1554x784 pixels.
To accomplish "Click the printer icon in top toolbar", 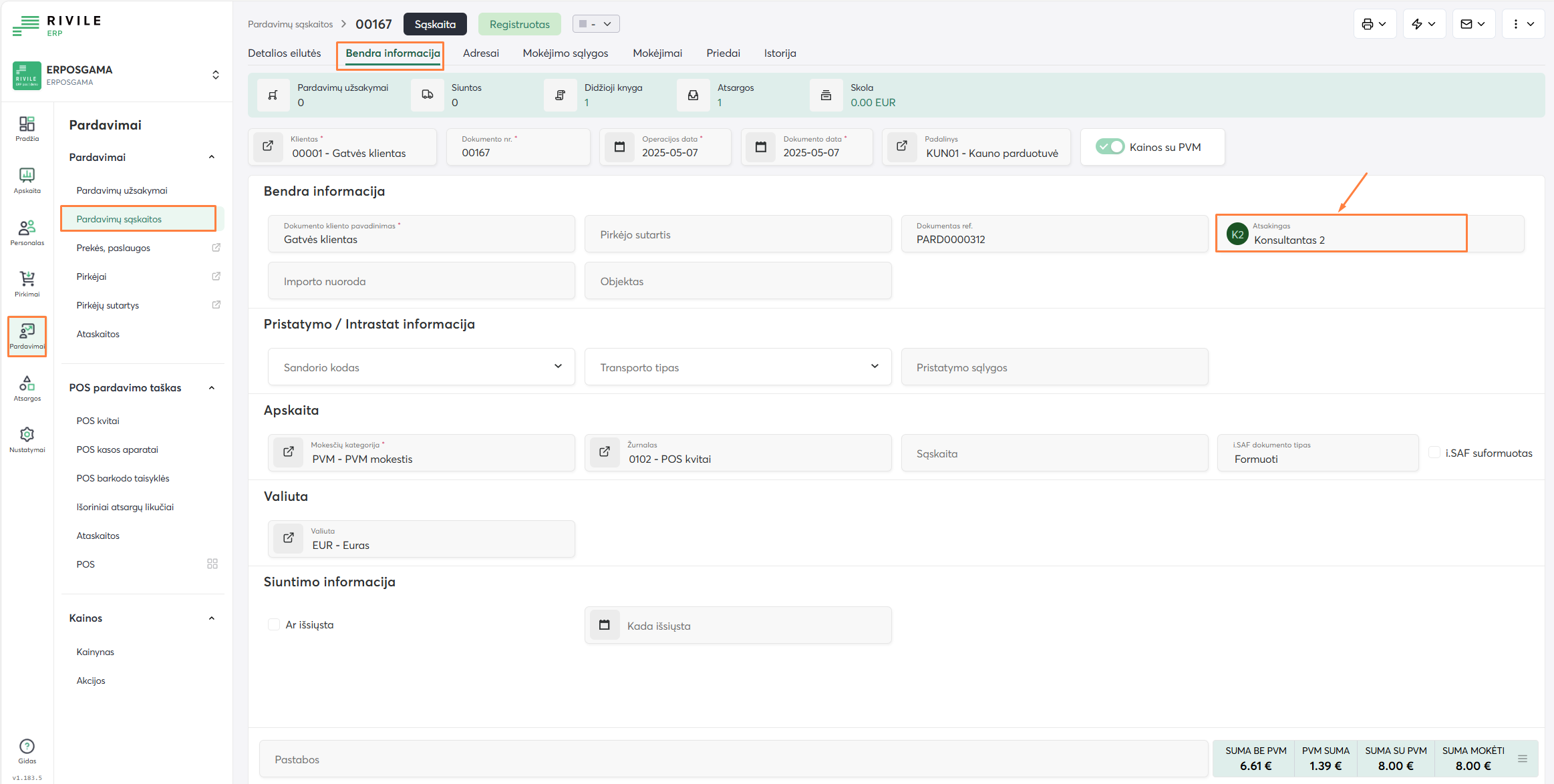I will [x=1368, y=24].
